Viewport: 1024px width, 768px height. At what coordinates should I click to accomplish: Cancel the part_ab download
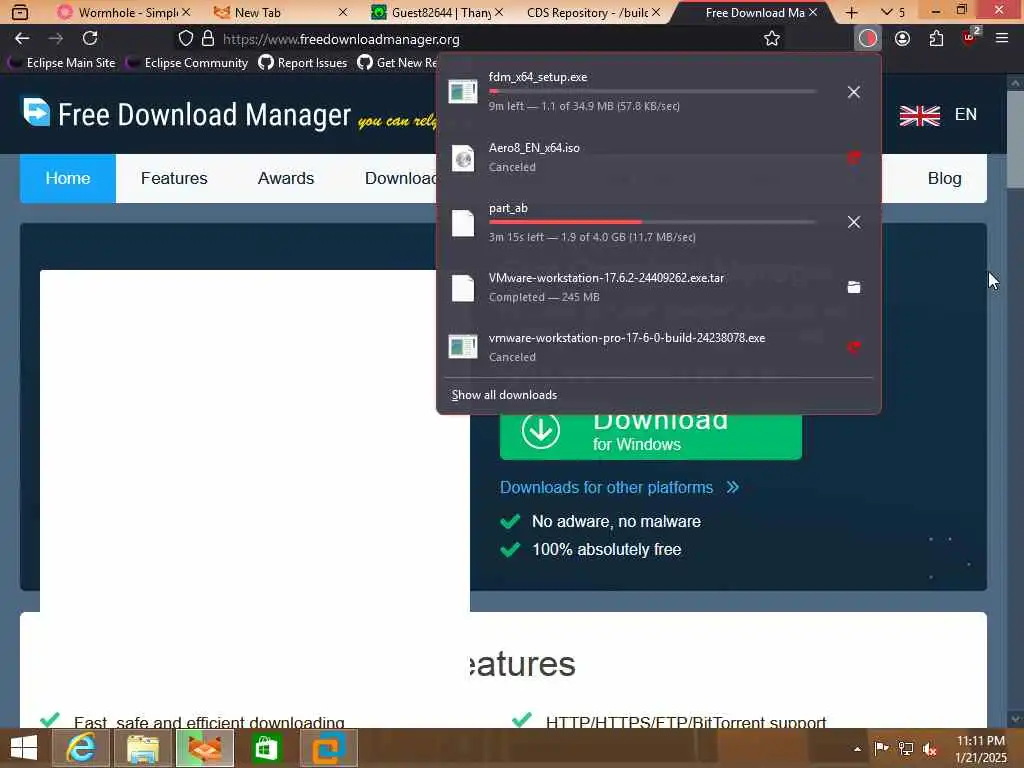pyautogui.click(x=854, y=222)
